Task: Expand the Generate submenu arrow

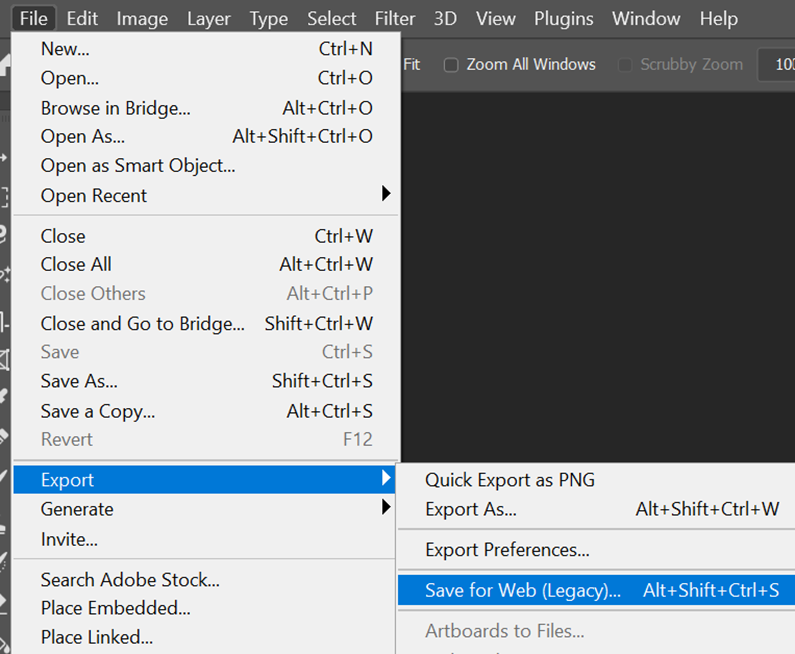Action: point(386,508)
